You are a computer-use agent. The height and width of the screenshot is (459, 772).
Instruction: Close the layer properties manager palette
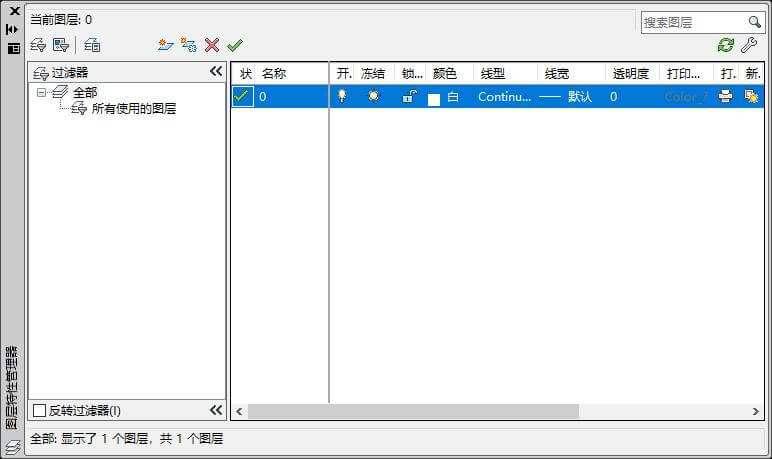pos(14,11)
